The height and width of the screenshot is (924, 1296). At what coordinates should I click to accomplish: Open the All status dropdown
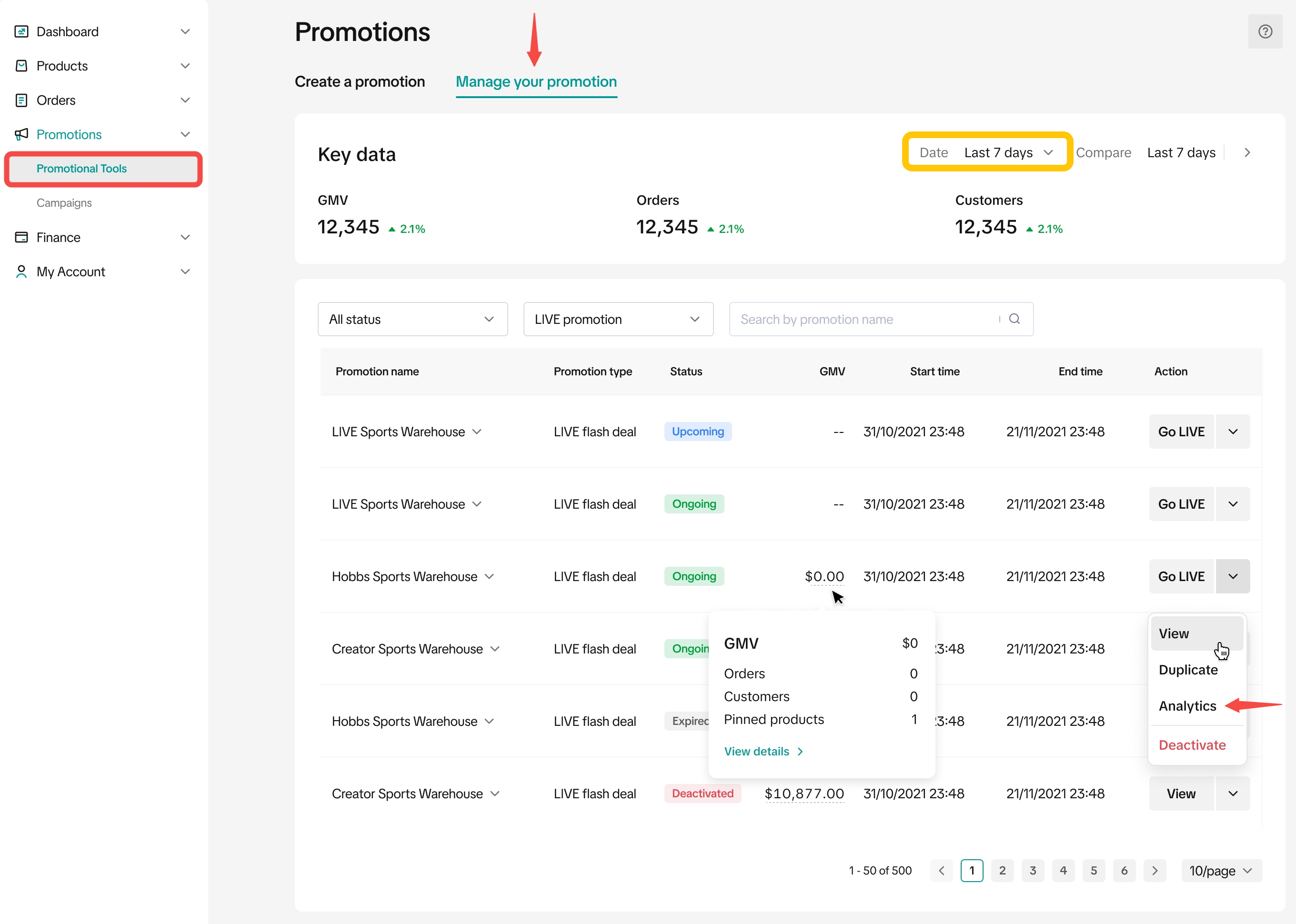(x=412, y=319)
